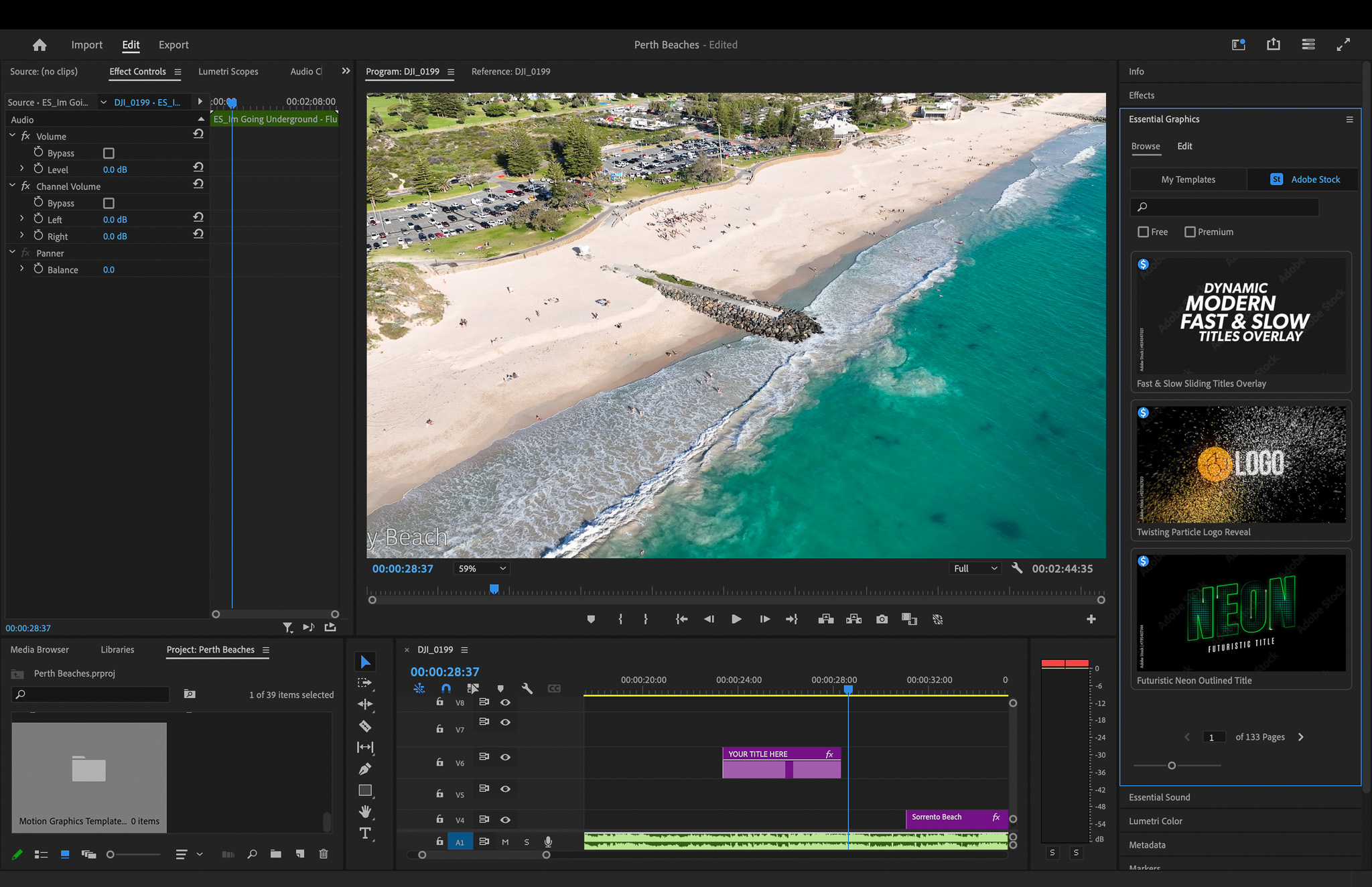This screenshot has width=1372, height=887.
Task: Select the My Templates button
Action: pyautogui.click(x=1188, y=180)
